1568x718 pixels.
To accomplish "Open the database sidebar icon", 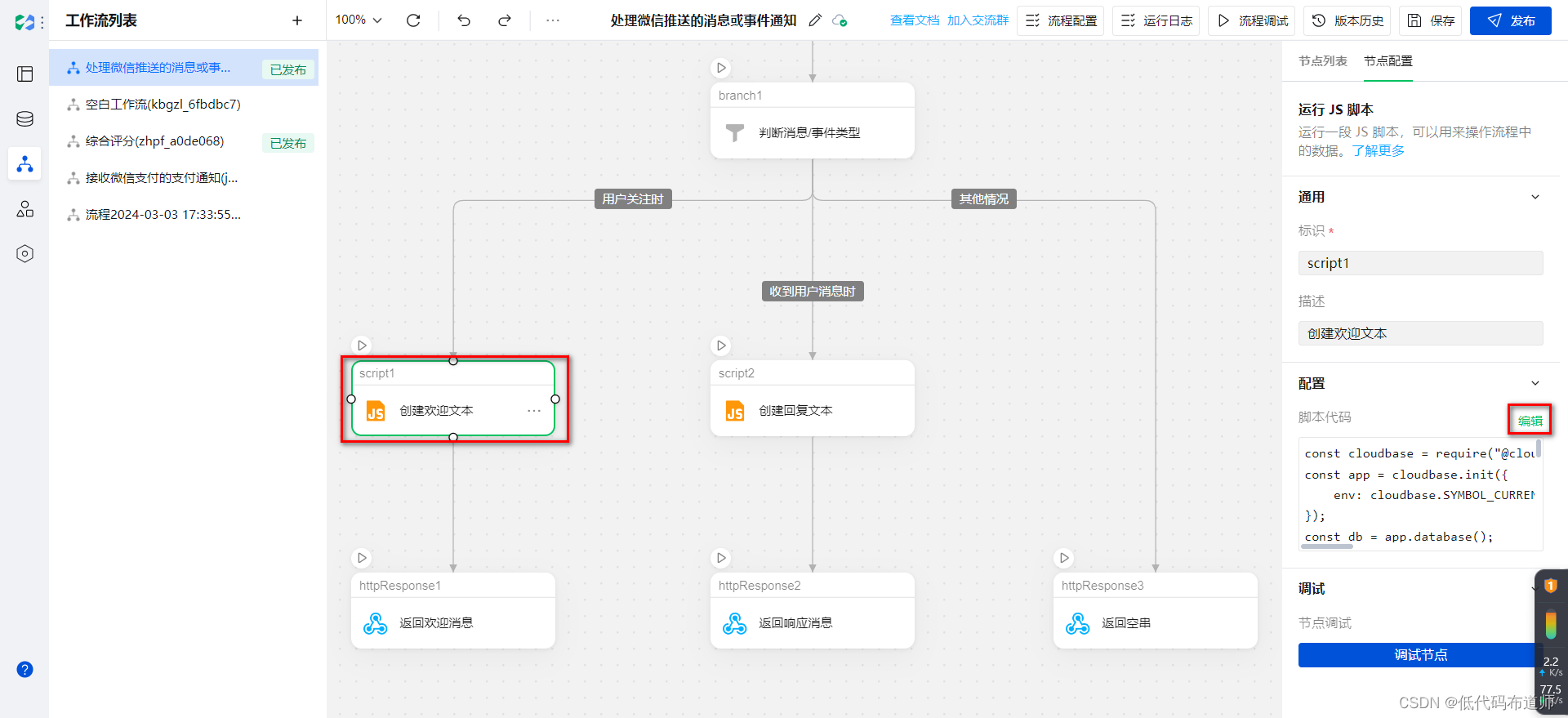I will coord(24,119).
